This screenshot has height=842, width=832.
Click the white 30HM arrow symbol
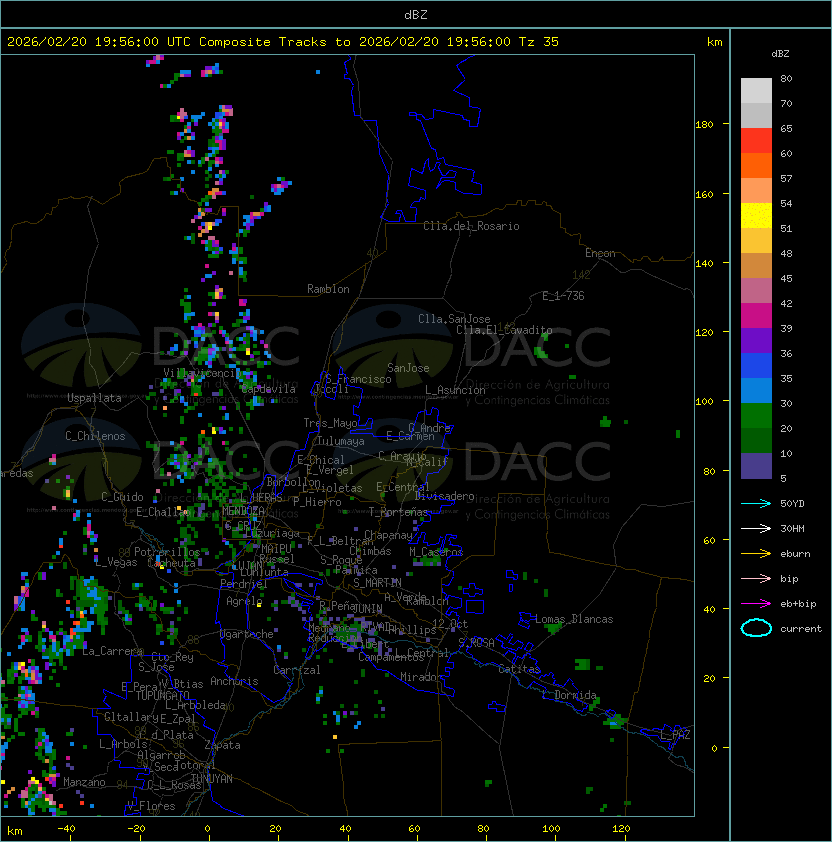coord(756,528)
